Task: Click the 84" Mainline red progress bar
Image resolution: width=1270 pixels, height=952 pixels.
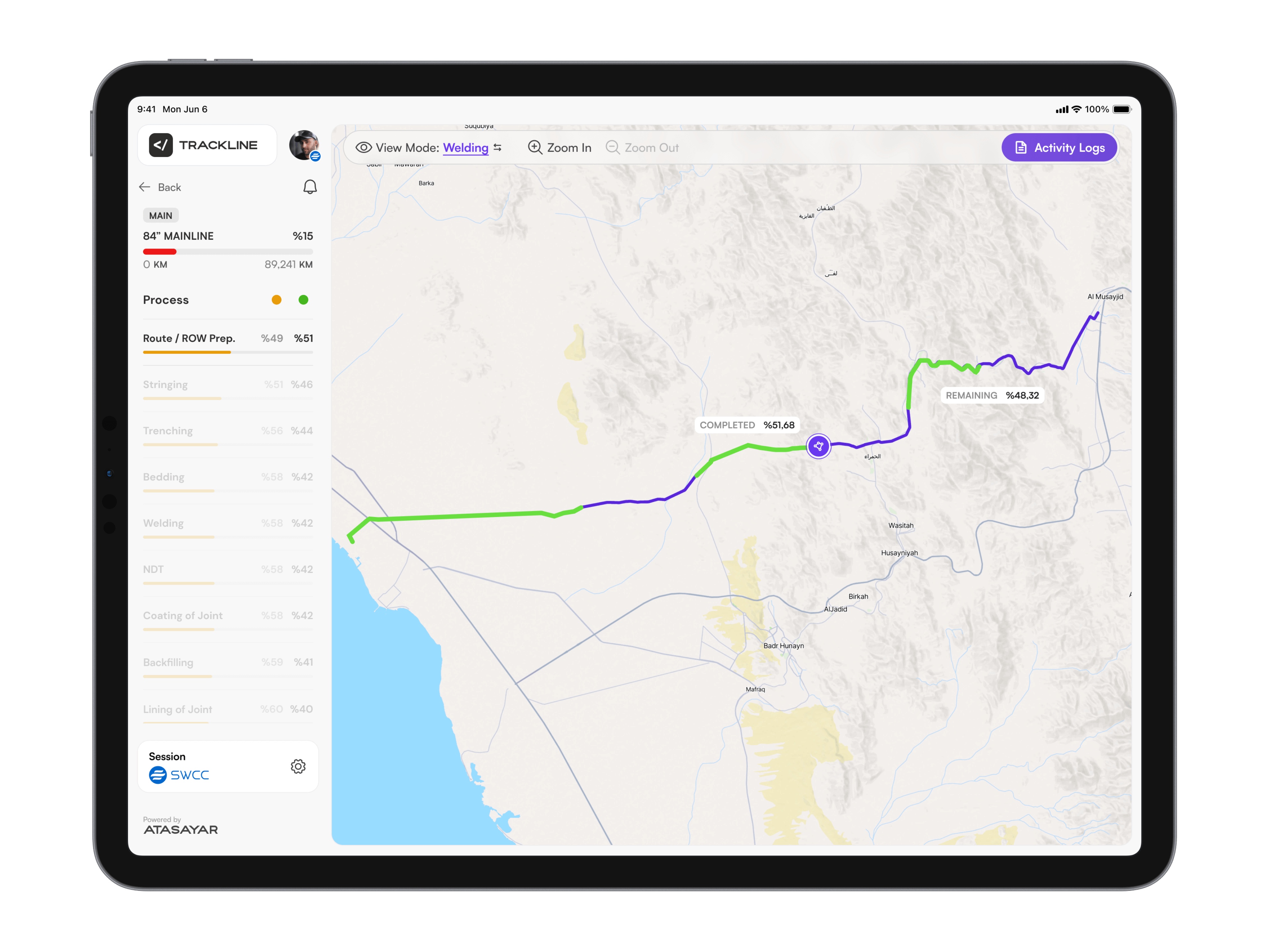Action: (x=160, y=251)
